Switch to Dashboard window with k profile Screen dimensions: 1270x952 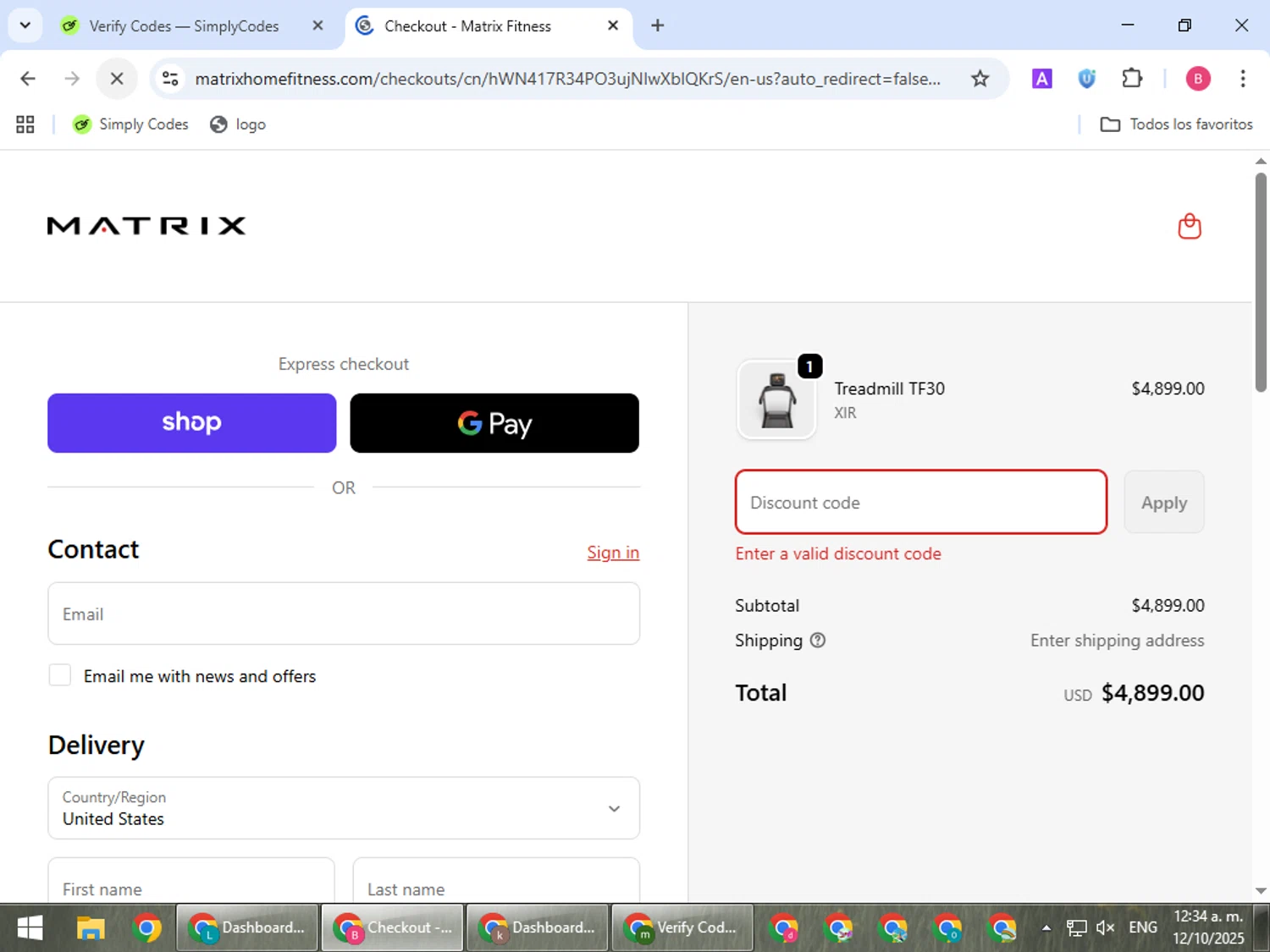[538, 928]
